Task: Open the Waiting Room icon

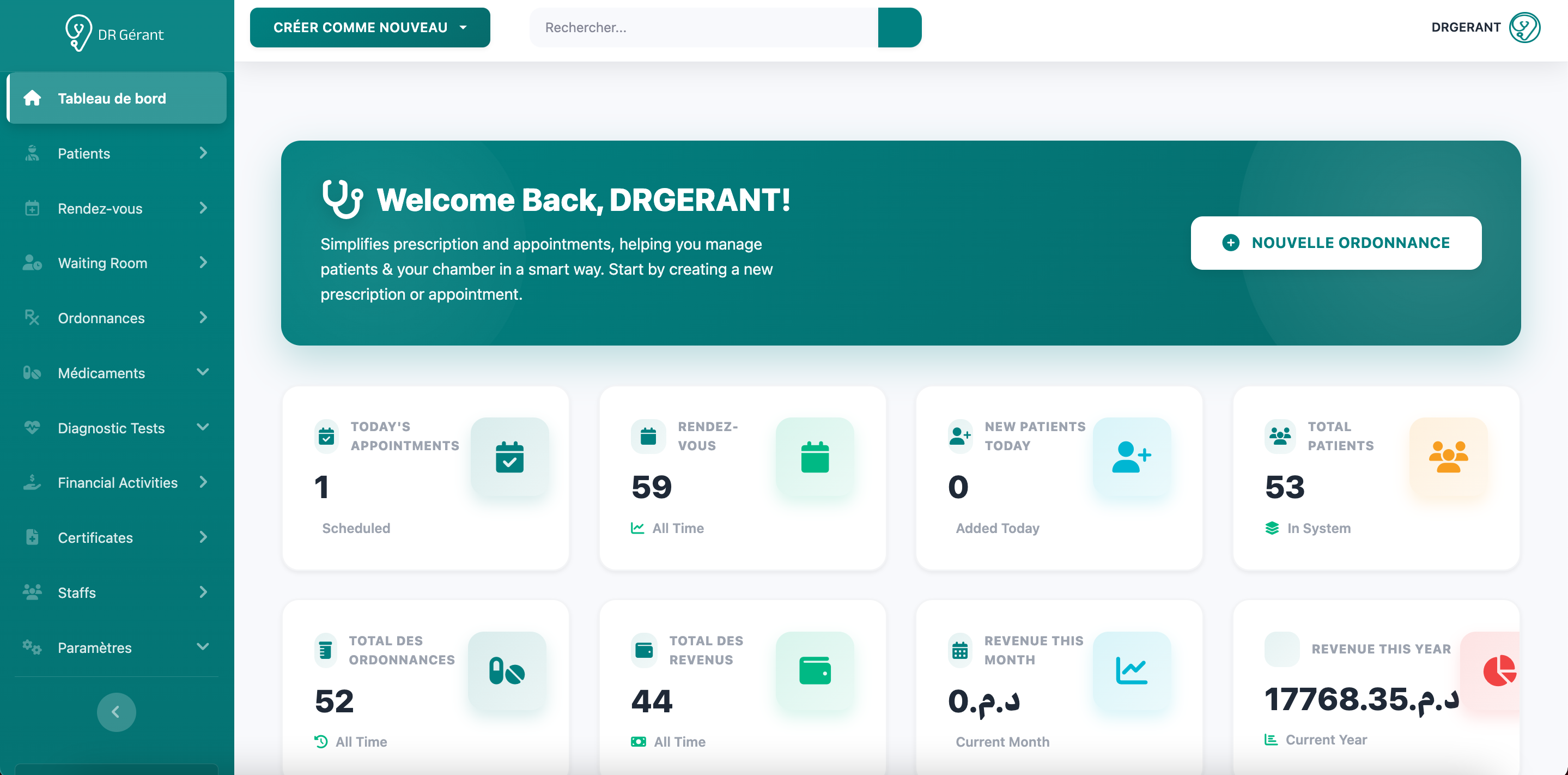Action: tap(31, 262)
